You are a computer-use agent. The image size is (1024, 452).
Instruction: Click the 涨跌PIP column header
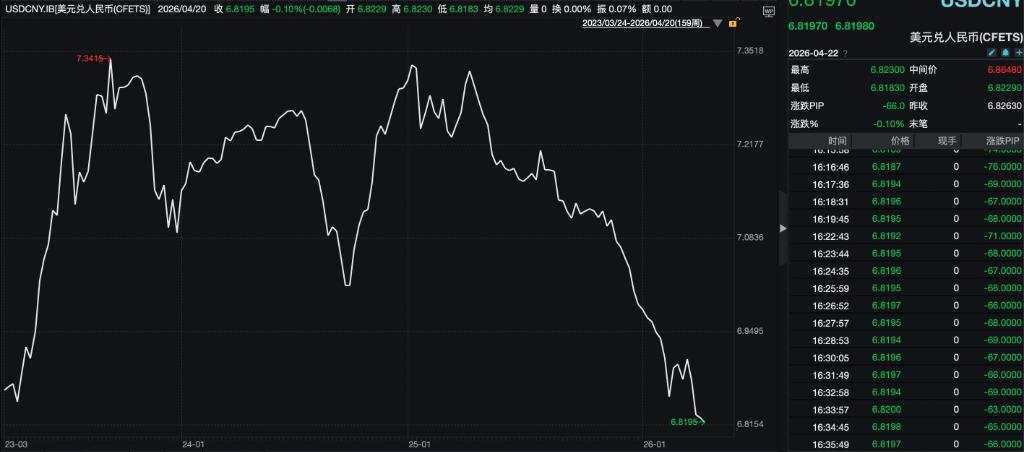click(x=1002, y=141)
